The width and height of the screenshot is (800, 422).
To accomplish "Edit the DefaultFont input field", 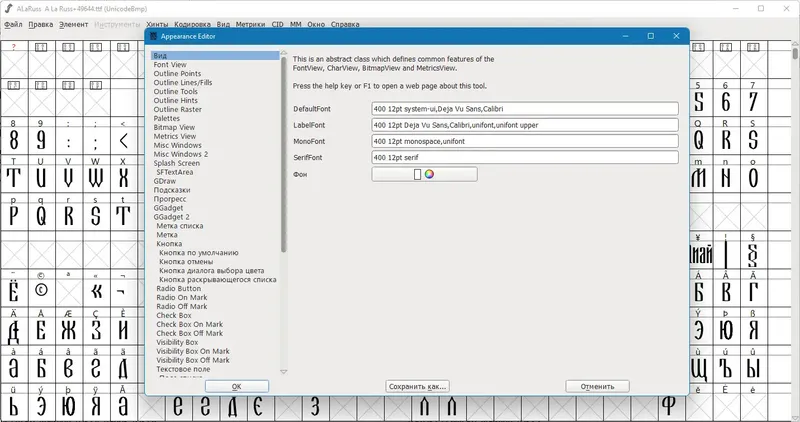I will pyautogui.click(x=525, y=109).
